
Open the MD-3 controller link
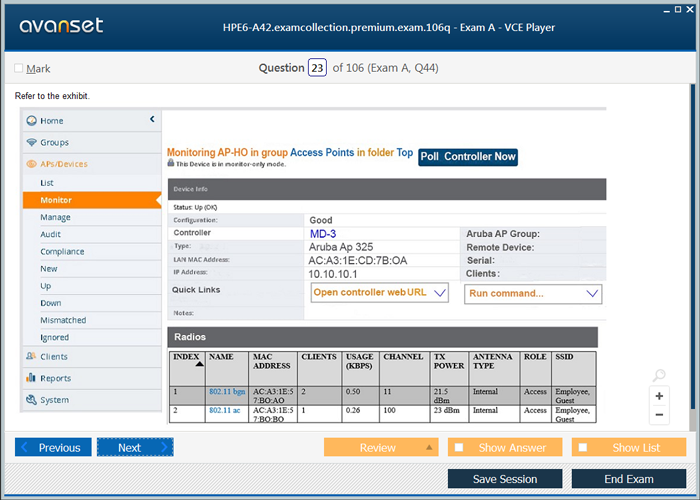point(323,234)
